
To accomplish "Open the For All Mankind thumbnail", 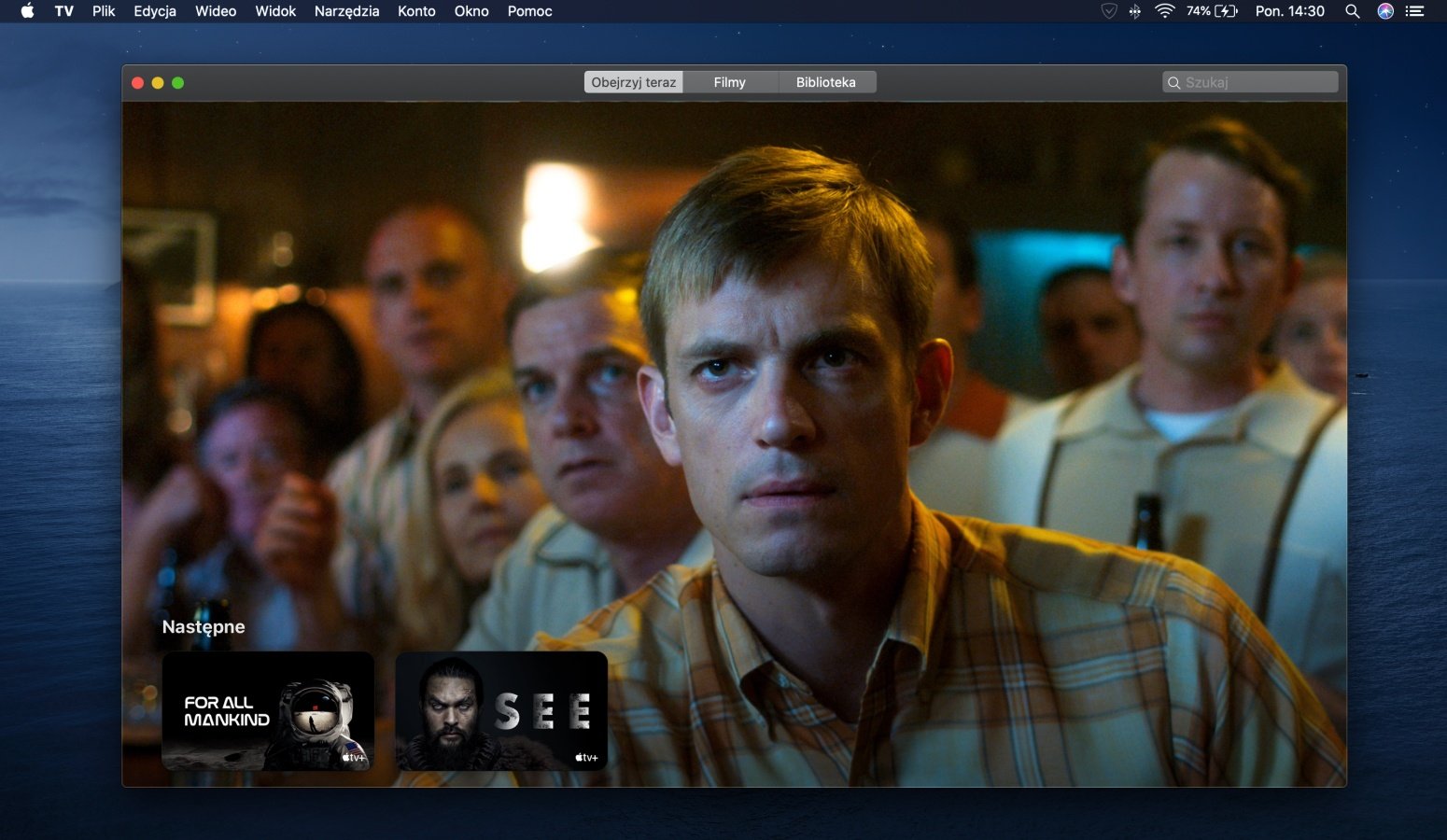I will point(268,711).
